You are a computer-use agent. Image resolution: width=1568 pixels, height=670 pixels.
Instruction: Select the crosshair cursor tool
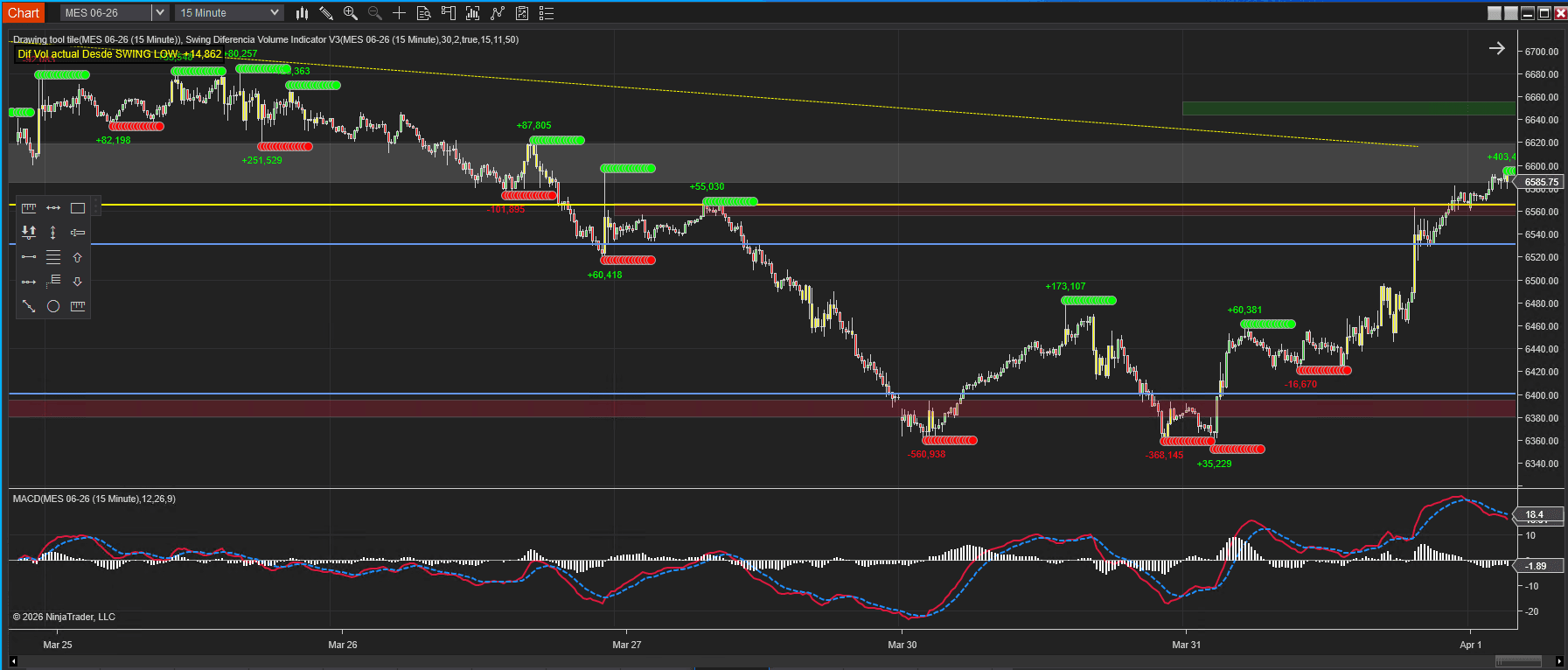[x=400, y=13]
